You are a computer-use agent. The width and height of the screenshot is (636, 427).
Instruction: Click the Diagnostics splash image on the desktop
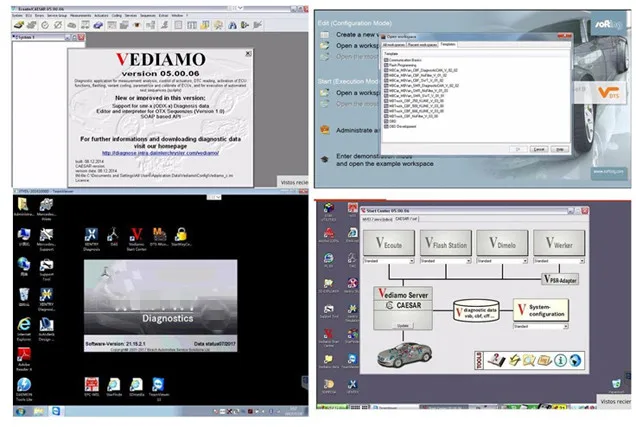tap(160, 305)
